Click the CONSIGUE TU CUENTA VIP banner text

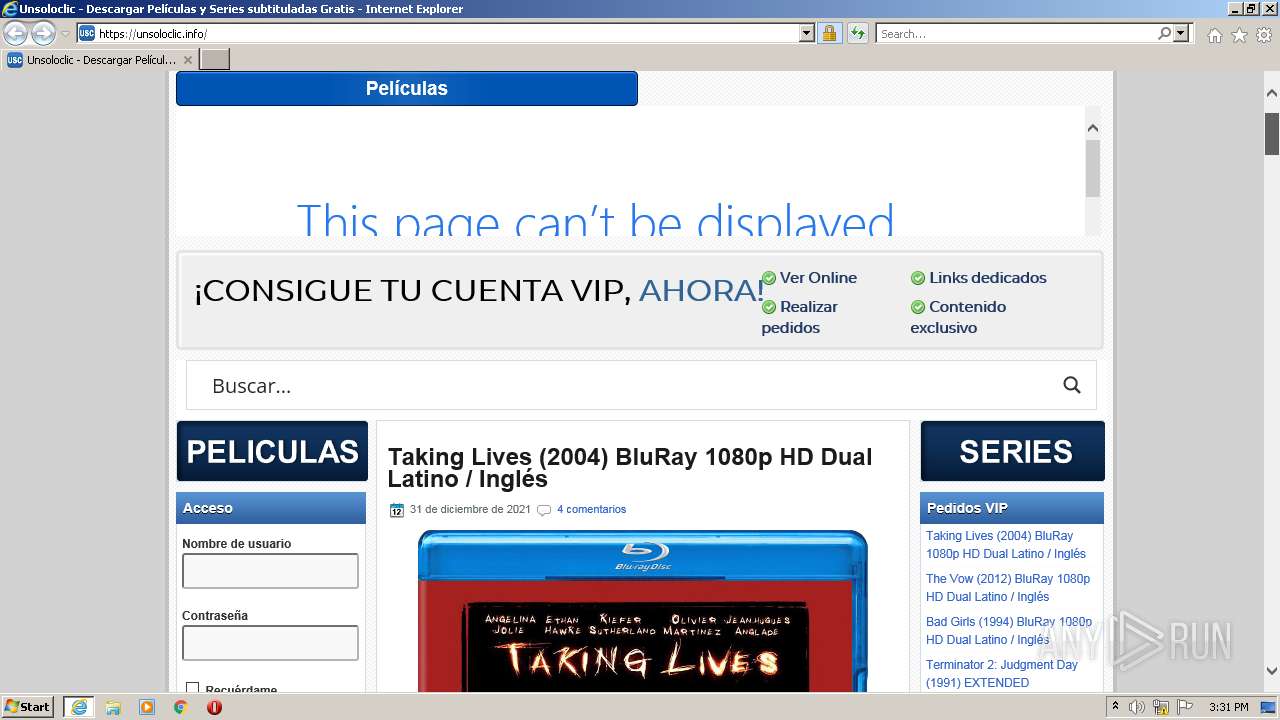click(x=478, y=290)
